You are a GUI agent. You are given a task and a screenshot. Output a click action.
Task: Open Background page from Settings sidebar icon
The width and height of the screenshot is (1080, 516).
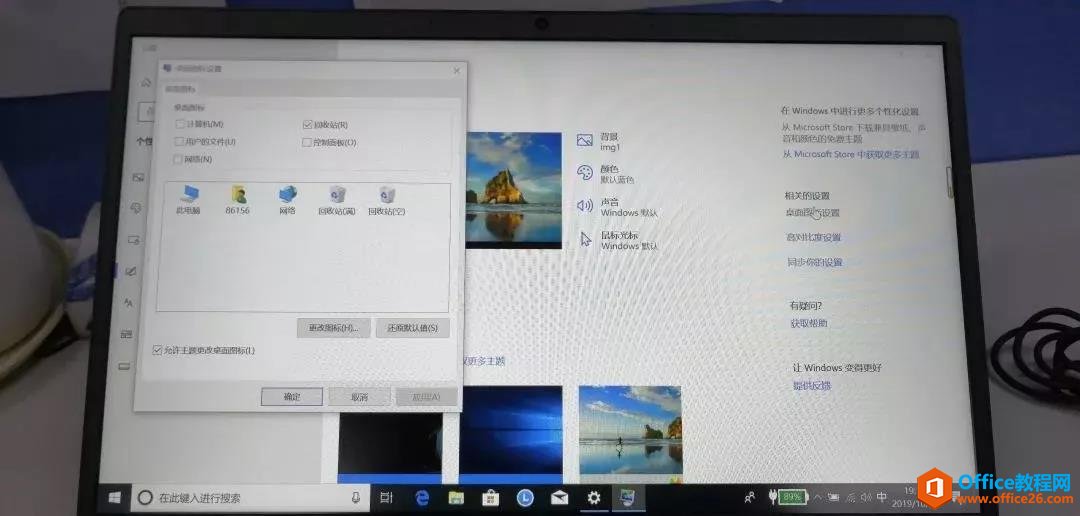click(x=138, y=177)
